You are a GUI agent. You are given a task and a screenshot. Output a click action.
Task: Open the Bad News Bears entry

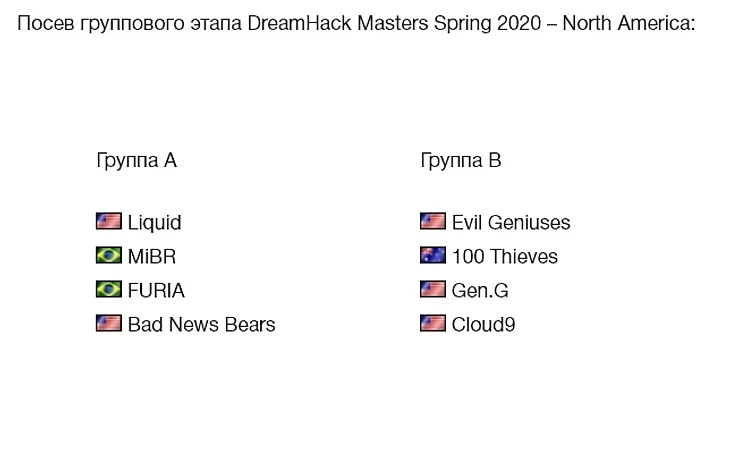coord(202,325)
